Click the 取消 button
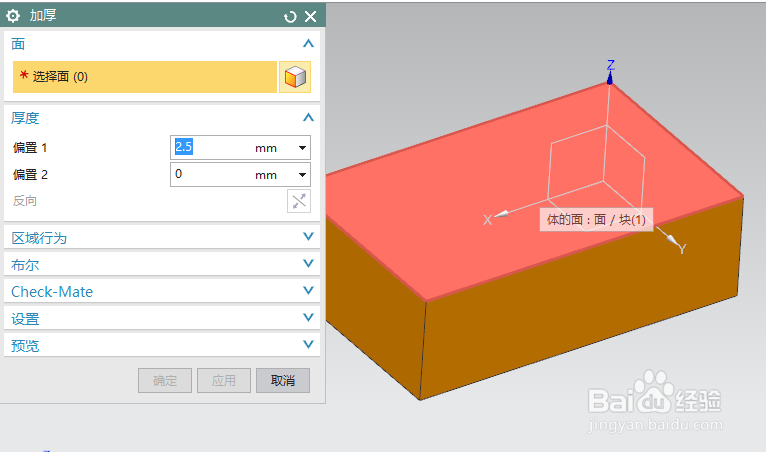The height and width of the screenshot is (452, 766). [x=283, y=381]
